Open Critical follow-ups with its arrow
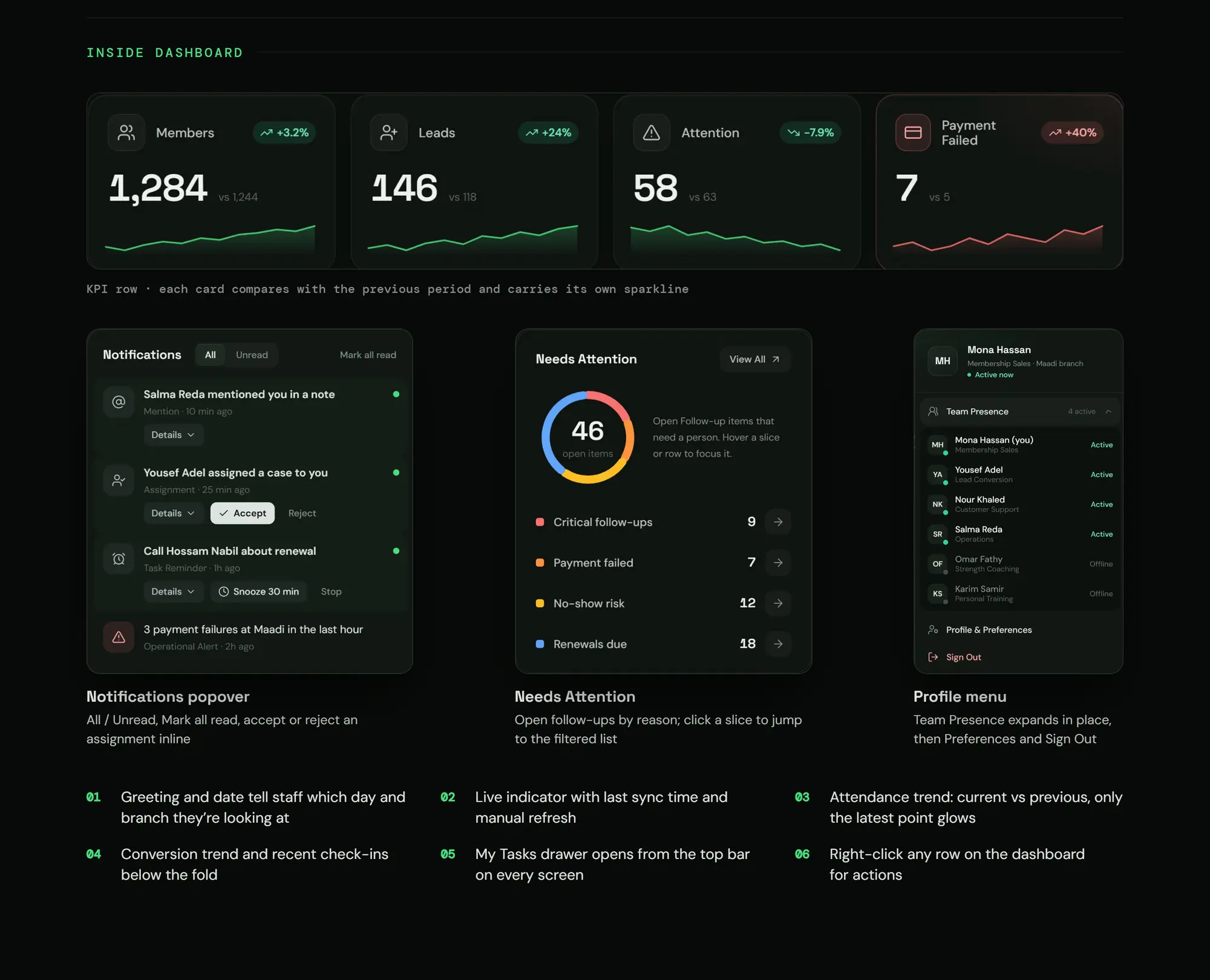Image resolution: width=1210 pixels, height=980 pixels. (x=778, y=521)
